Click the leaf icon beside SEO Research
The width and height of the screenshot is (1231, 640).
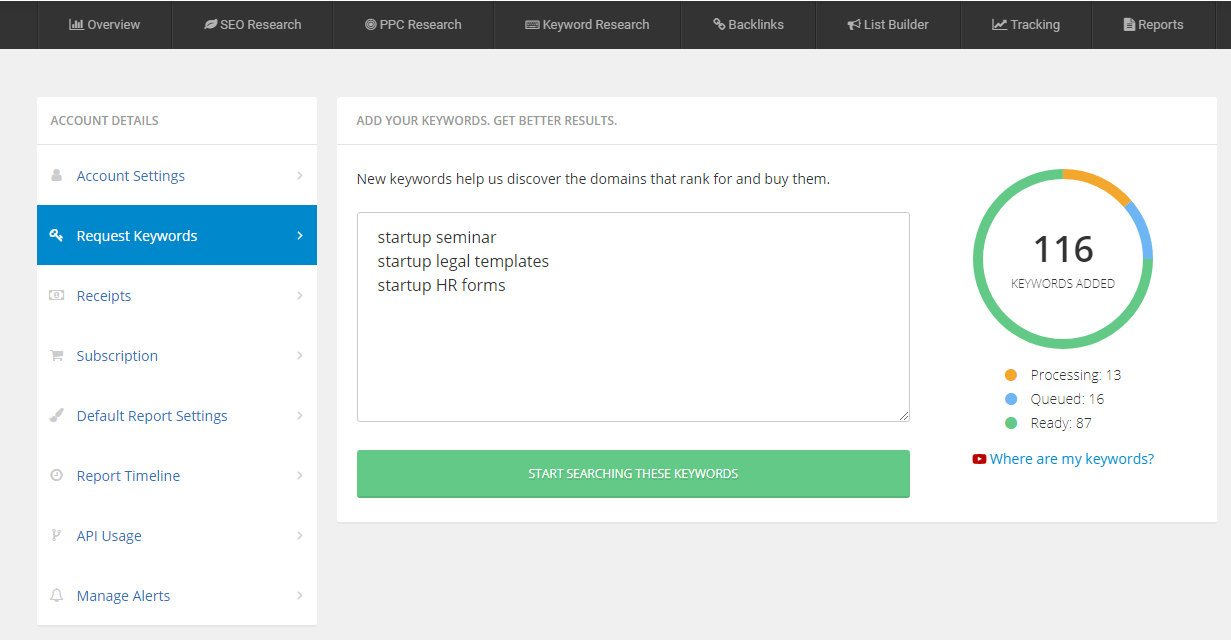(x=210, y=24)
